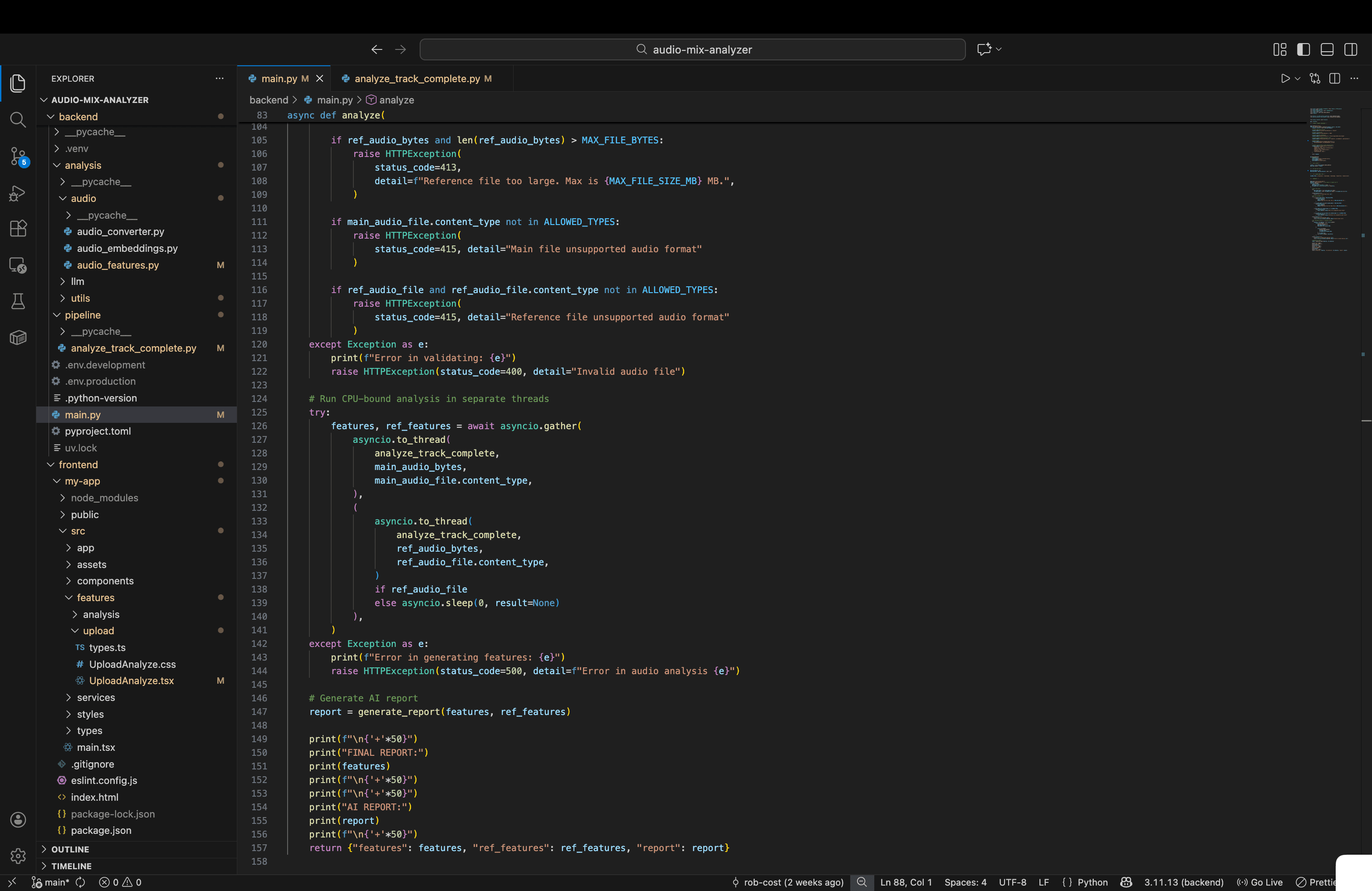Open the Run and Debug view
Viewport: 1372px width, 891px height.
click(x=18, y=193)
